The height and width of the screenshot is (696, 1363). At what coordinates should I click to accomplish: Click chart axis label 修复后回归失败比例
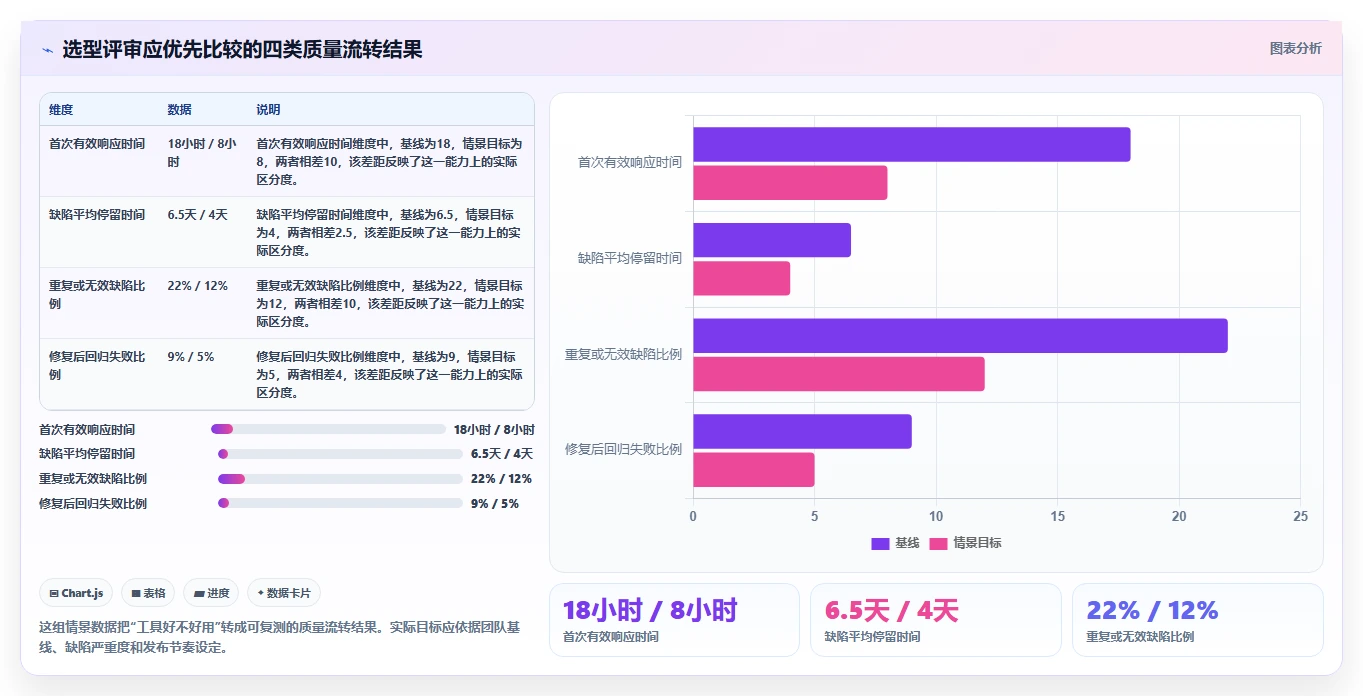coord(623,449)
